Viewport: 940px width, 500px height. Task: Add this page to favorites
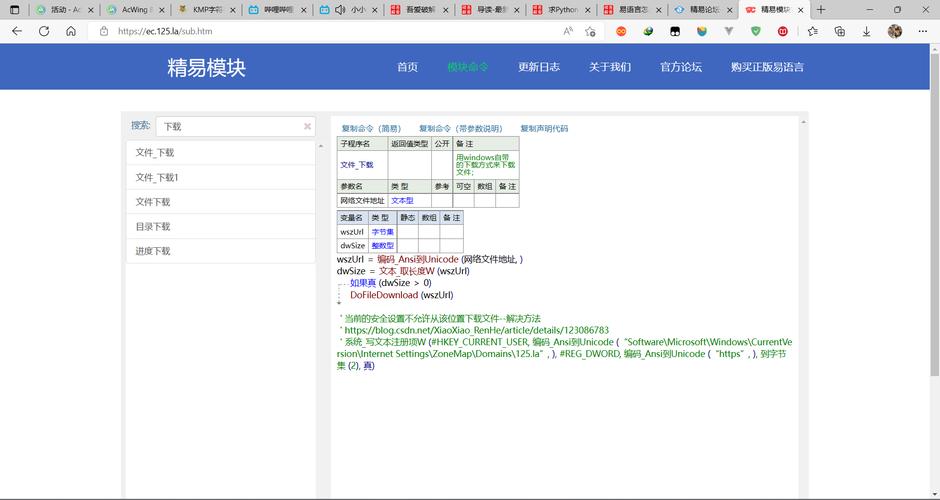590,31
